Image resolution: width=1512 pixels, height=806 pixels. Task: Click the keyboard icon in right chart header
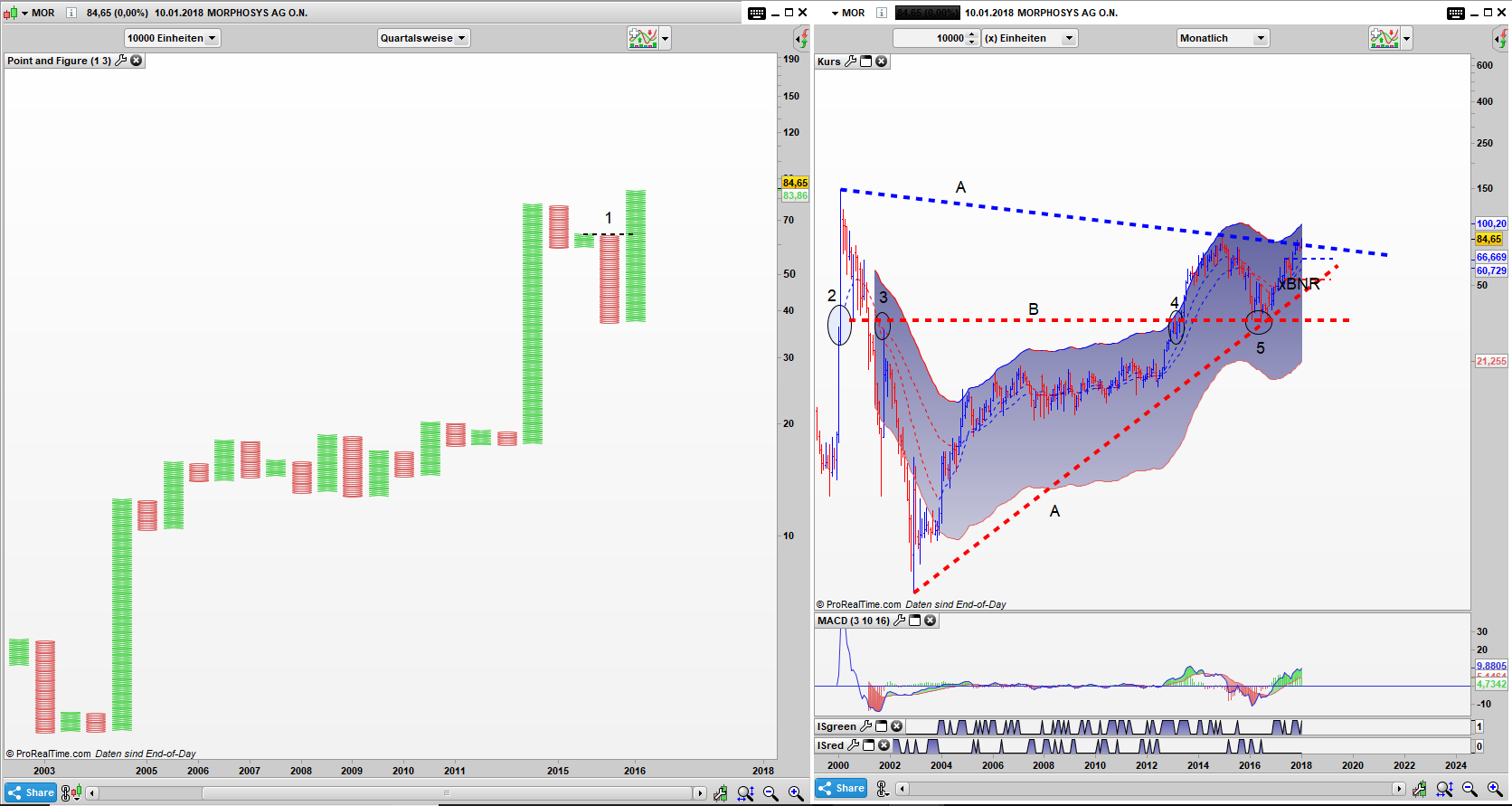point(1456,13)
